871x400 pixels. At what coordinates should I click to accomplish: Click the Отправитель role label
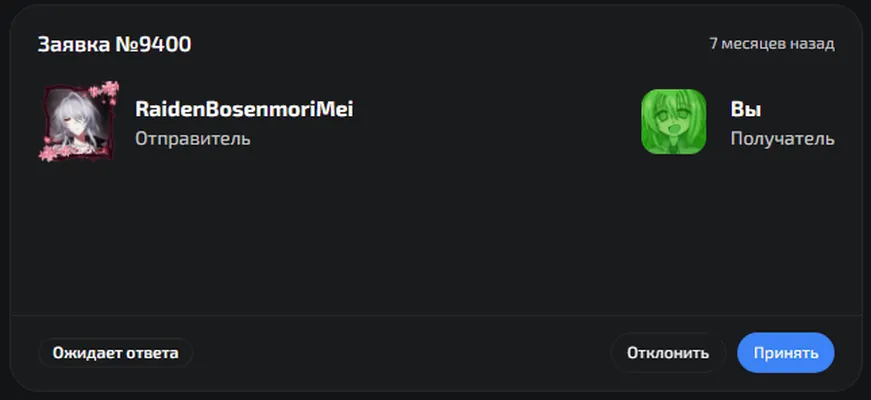tap(193, 138)
